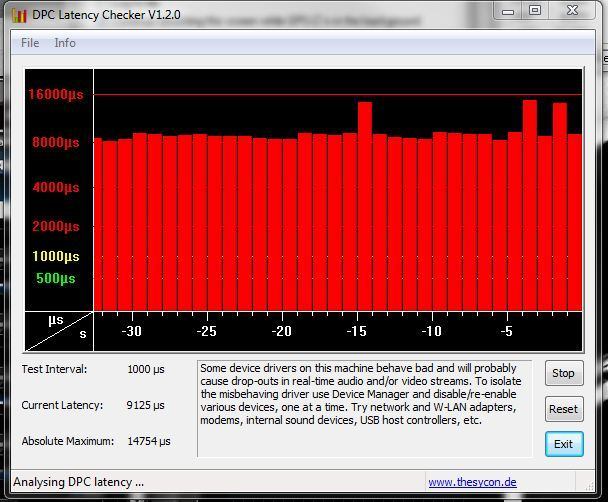608x502 pixels.
Task: Click the -5 time axis label
Action: [506, 331]
